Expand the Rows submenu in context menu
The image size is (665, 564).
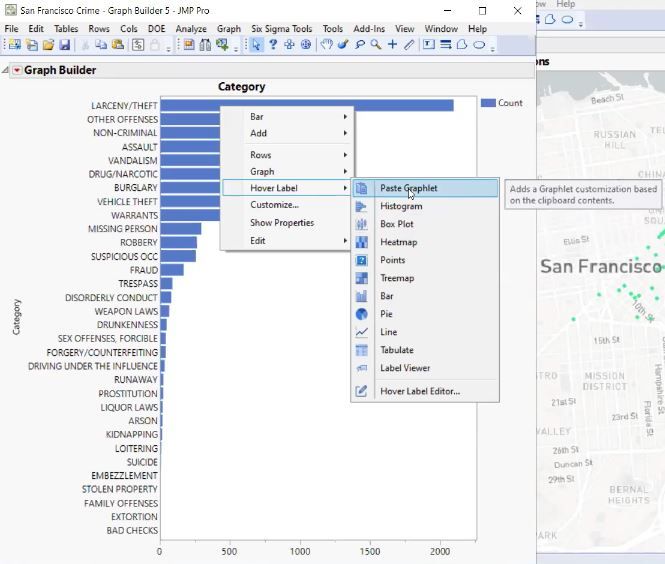coord(287,155)
